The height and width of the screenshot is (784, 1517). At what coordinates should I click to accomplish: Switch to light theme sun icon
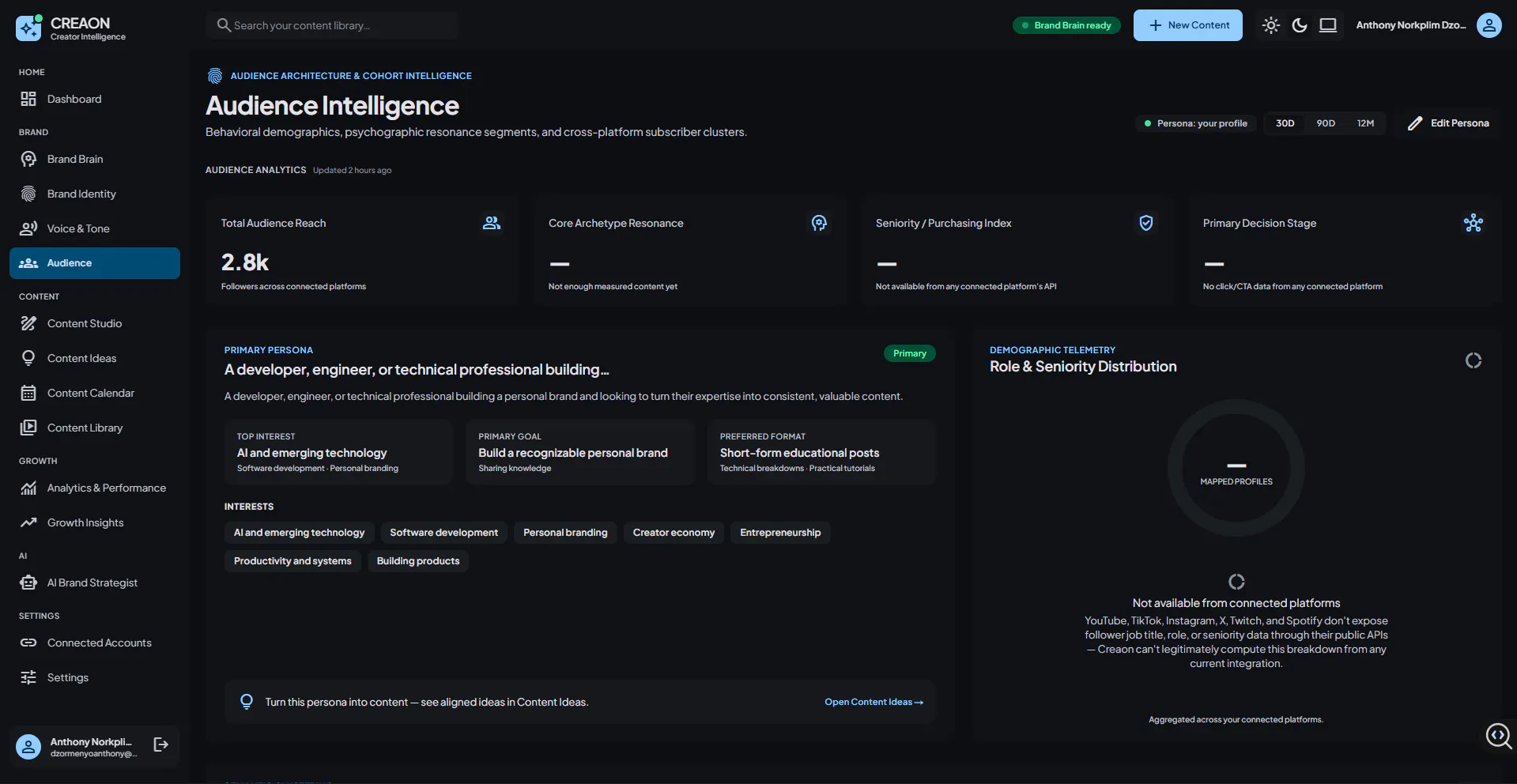coord(1271,25)
